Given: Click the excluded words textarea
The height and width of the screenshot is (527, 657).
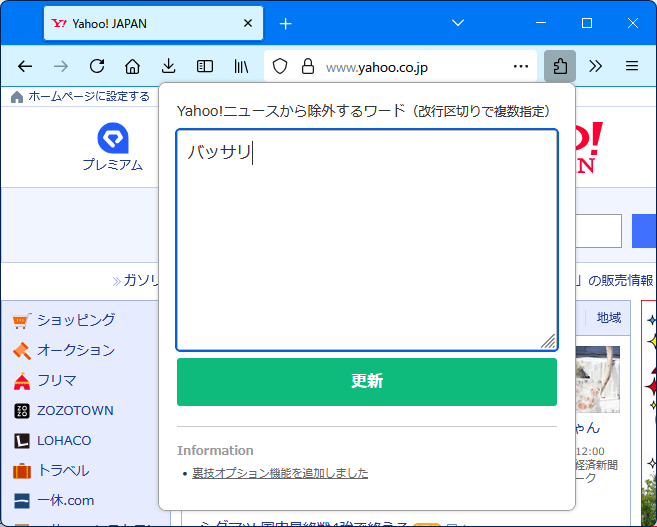Looking at the screenshot, I should [367, 240].
